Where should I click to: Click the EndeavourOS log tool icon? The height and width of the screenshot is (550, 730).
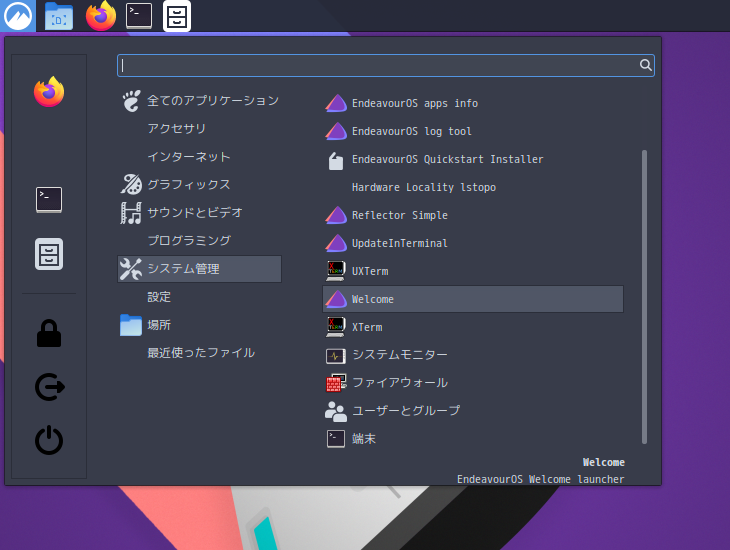[336, 131]
